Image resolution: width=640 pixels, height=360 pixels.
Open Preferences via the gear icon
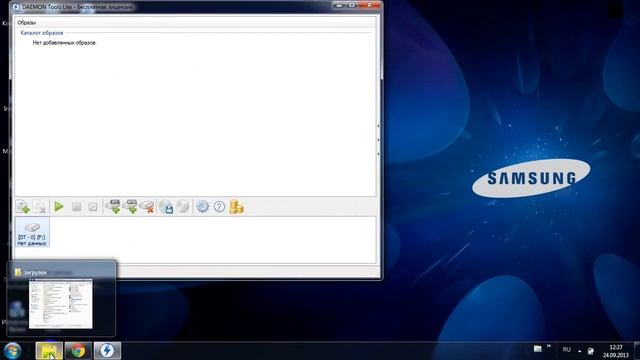click(202, 207)
